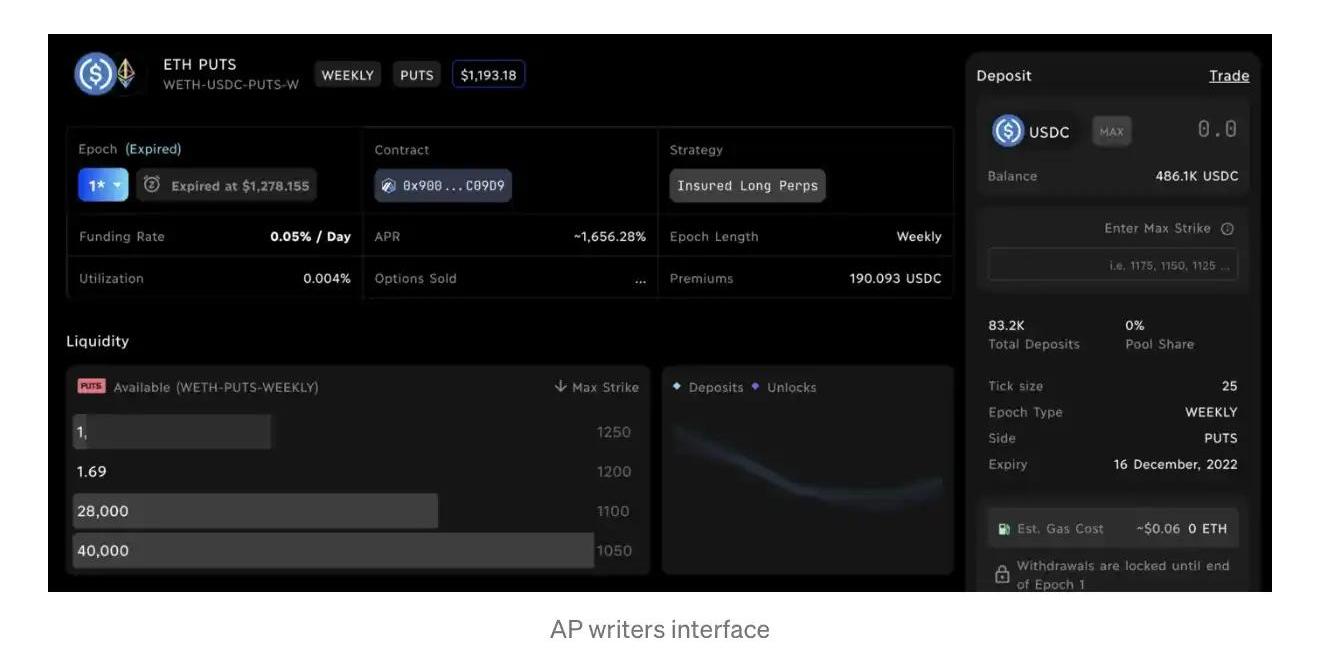This screenshot has height=648, width=1322.
Task: Click the info icon beside Enter Max Strike
Action: (1228, 229)
